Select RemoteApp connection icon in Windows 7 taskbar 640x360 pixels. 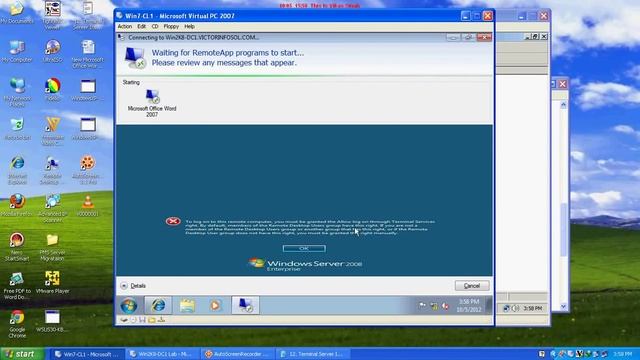coord(245,305)
